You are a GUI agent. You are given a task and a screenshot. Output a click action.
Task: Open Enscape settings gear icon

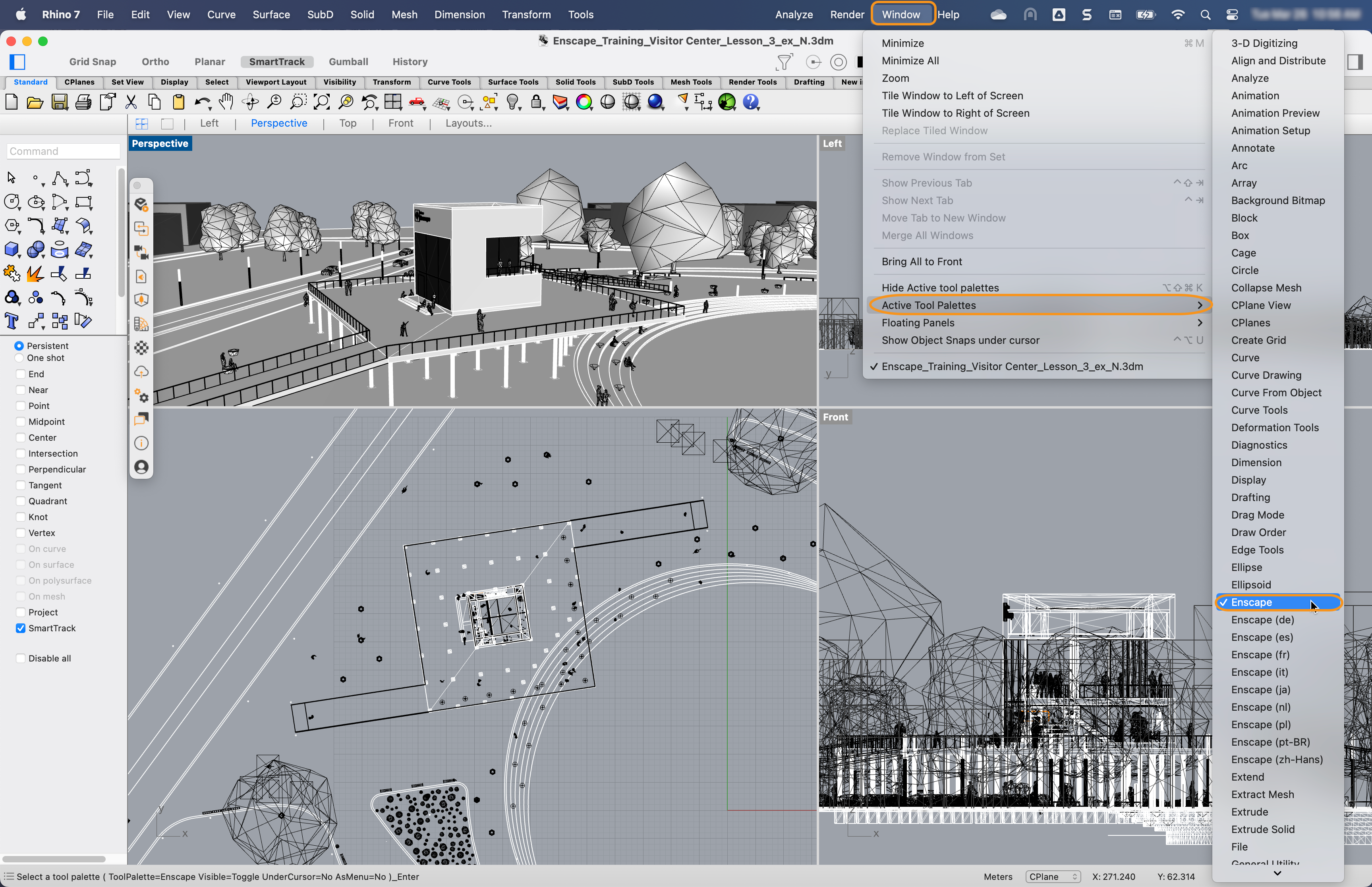pos(141,396)
